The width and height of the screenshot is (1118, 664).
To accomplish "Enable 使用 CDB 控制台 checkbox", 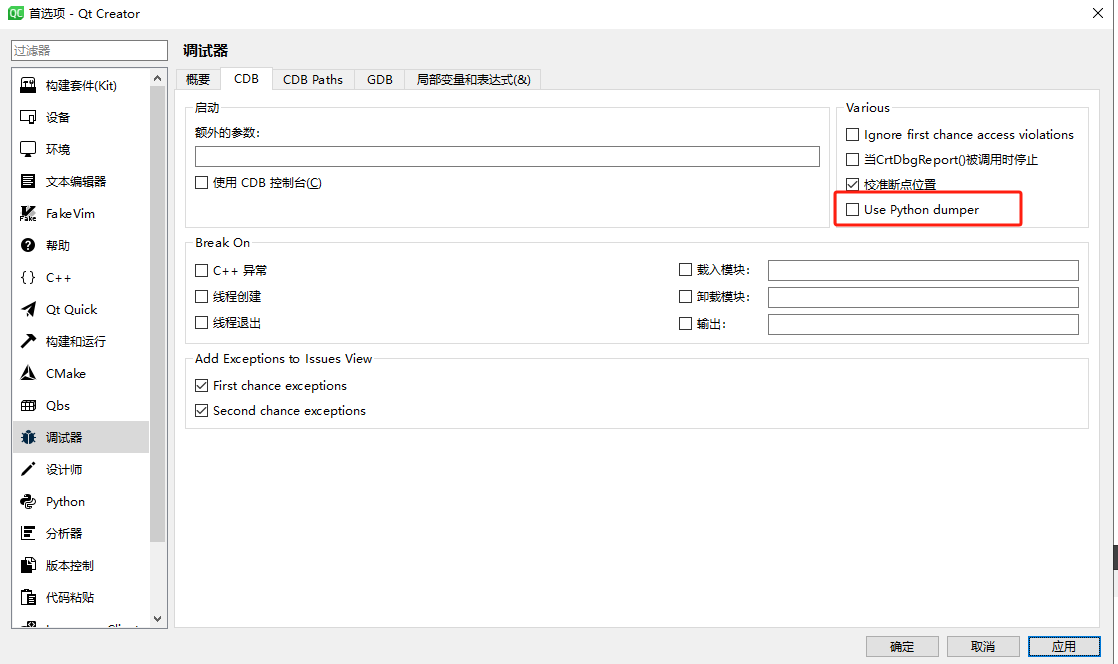I will [201, 183].
